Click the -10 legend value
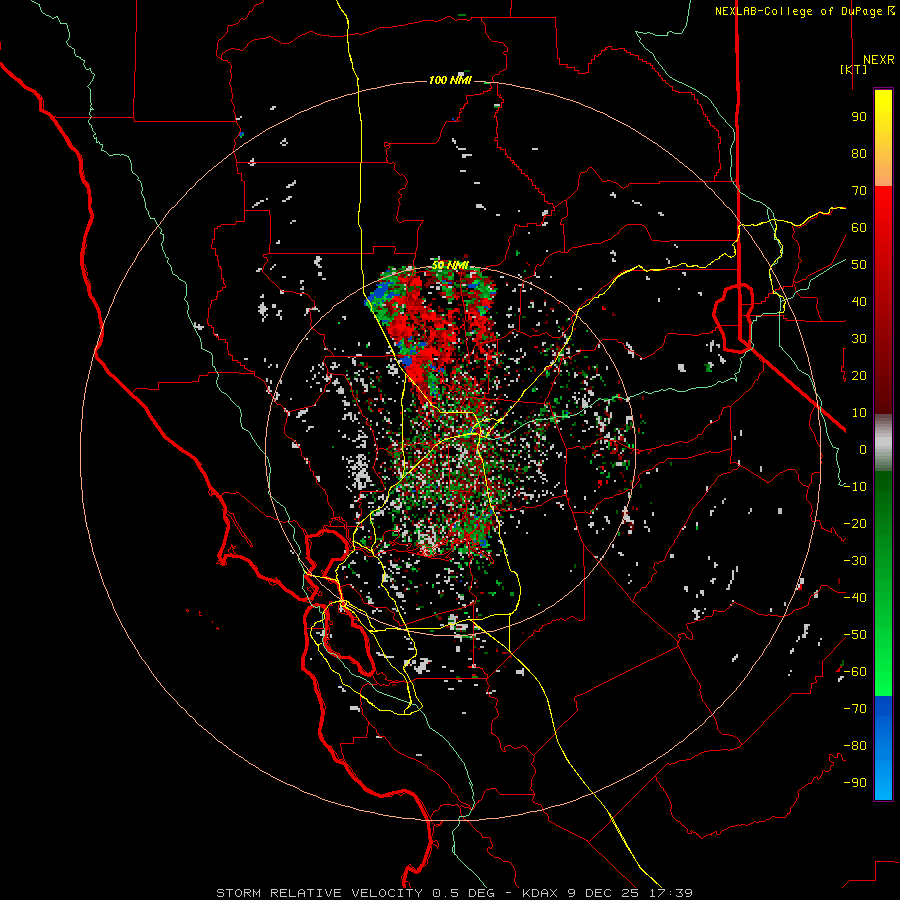The height and width of the screenshot is (900, 900). pos(855,487)
